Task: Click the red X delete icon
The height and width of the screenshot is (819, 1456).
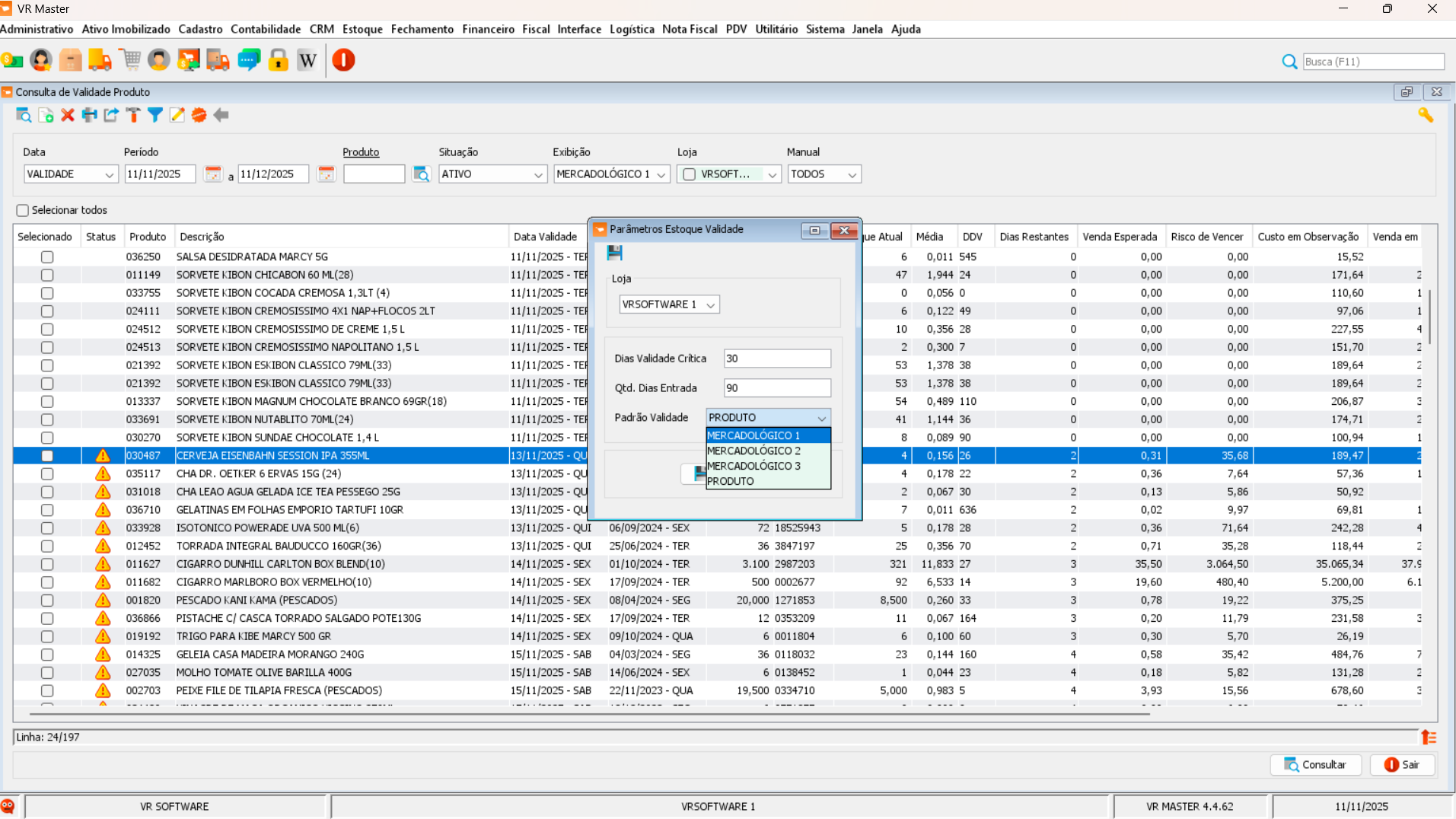Action: click(68, 115)
